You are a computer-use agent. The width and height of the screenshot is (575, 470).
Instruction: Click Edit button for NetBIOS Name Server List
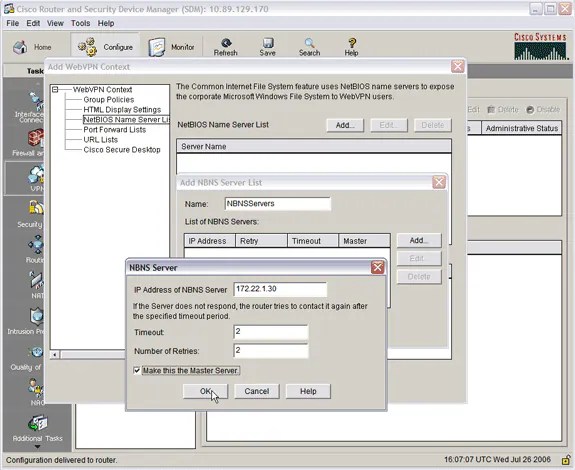click(389, 125)
